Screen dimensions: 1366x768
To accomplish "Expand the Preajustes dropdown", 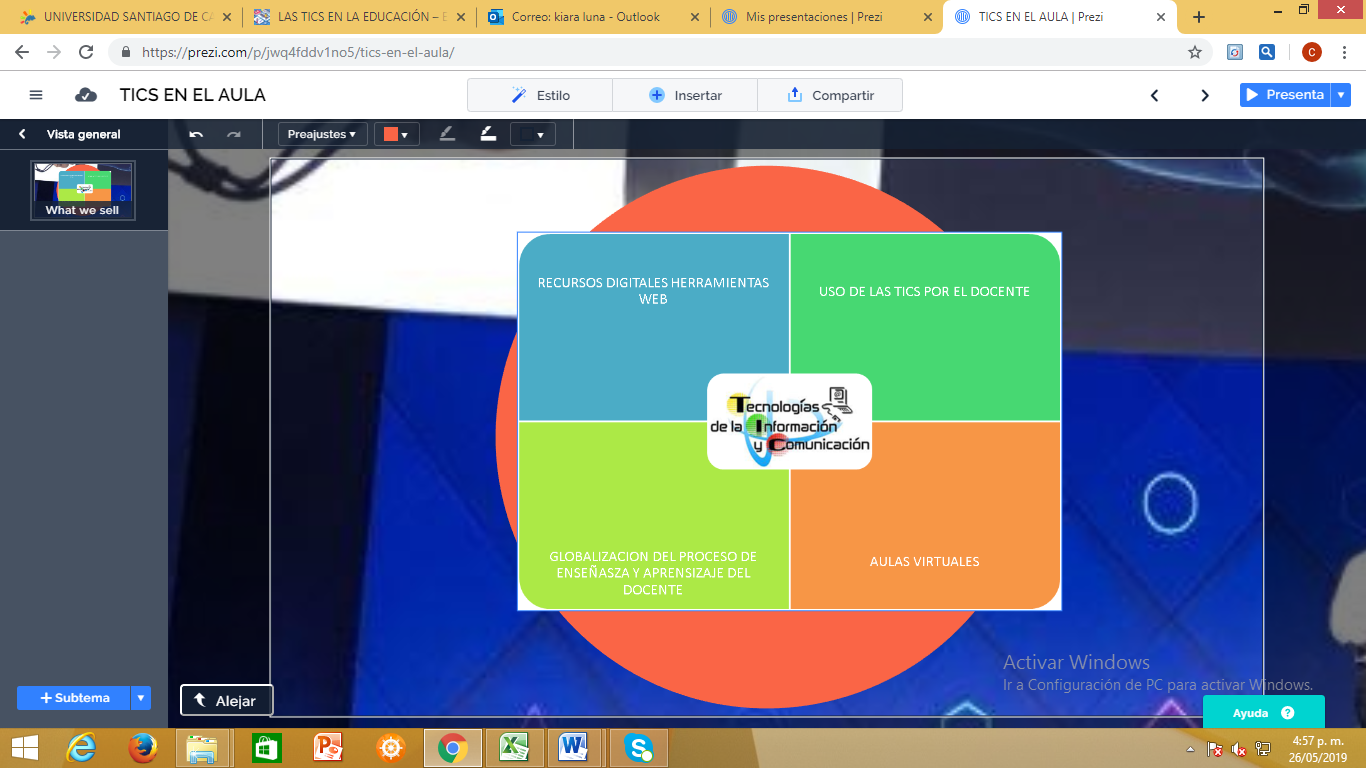I will 322,134.
